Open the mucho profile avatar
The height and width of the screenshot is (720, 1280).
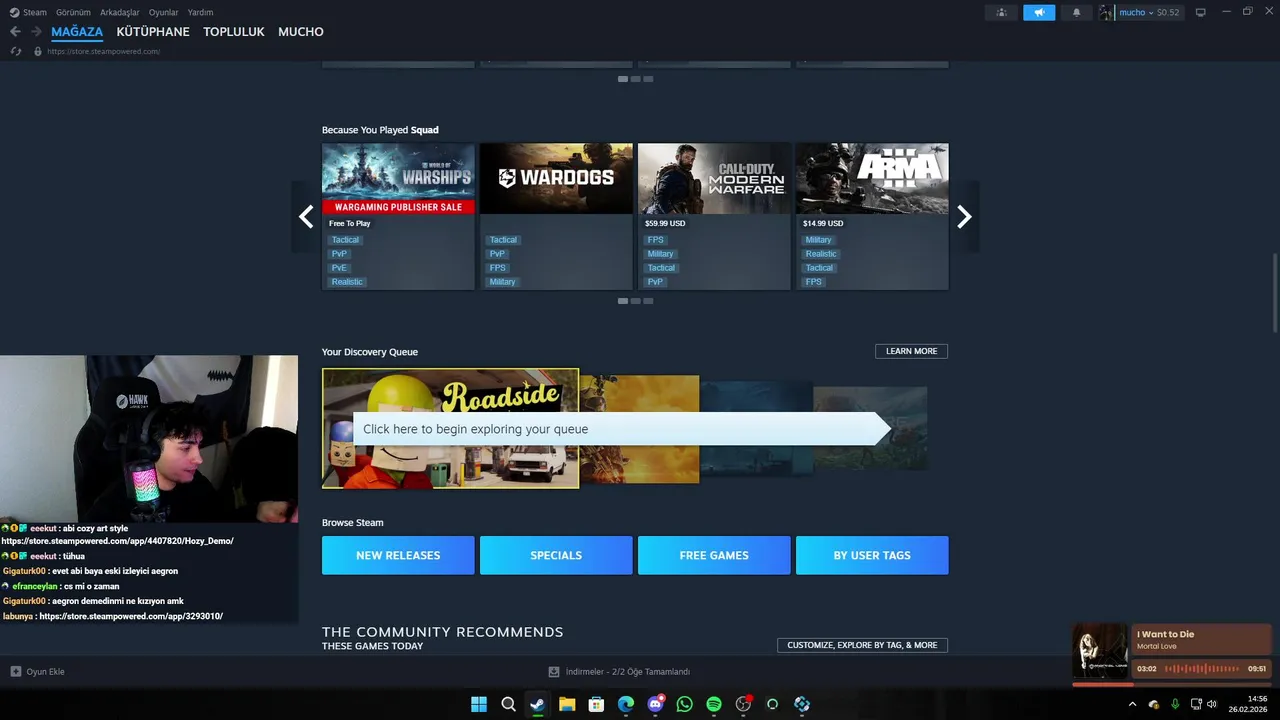click(1106, 13)
